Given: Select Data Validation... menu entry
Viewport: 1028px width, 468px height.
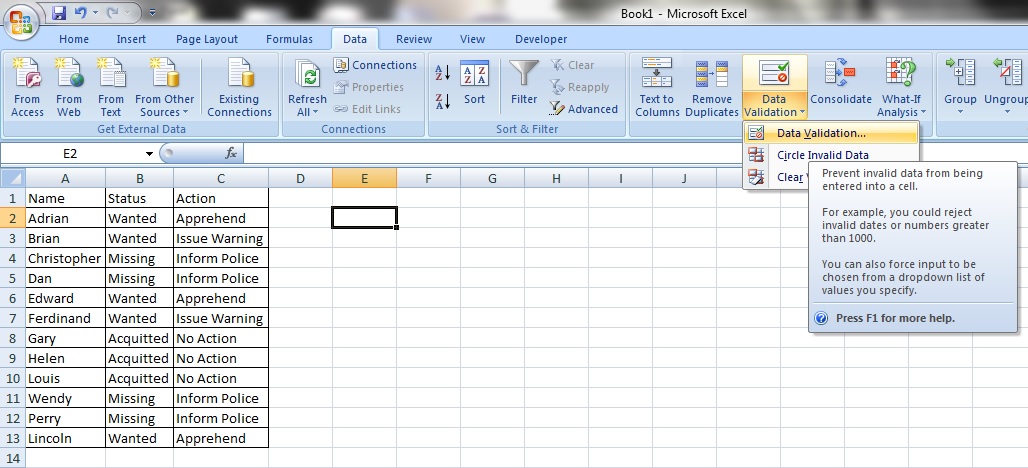Looking at the screenshot, I should coord(821,133).
